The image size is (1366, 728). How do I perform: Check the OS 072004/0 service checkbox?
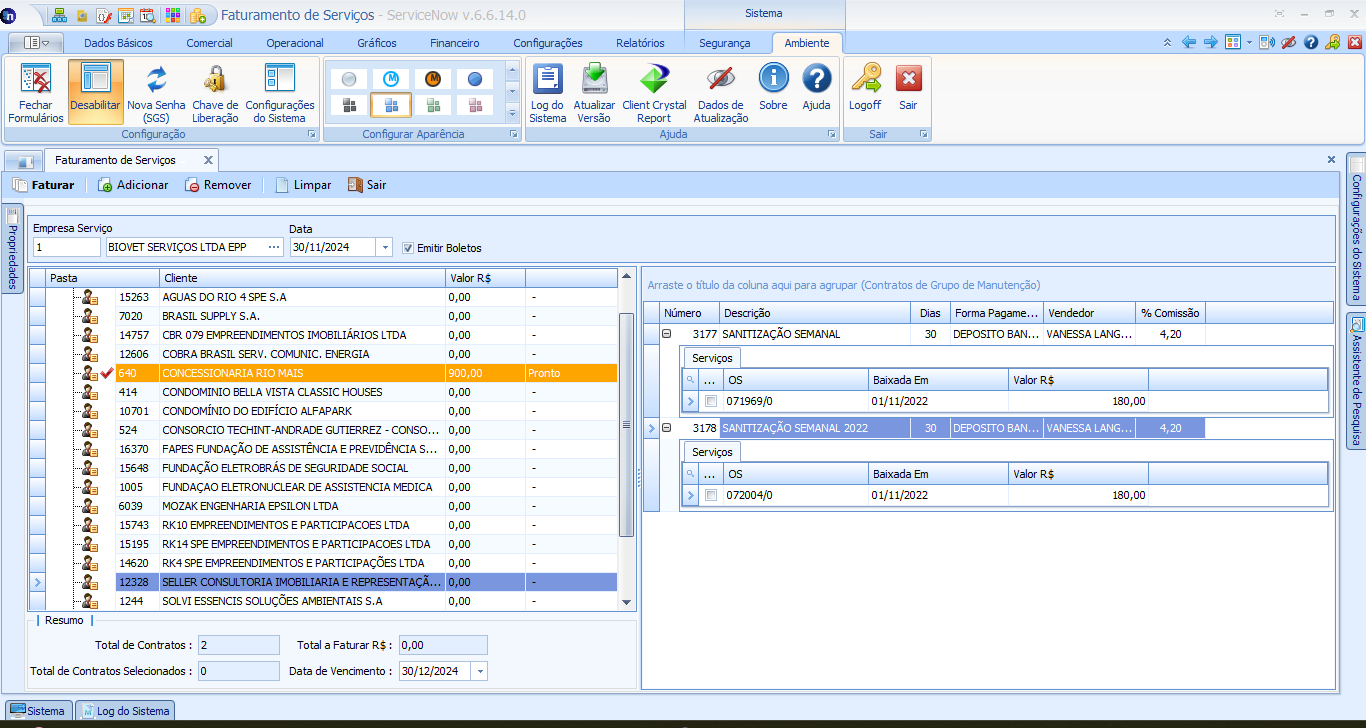point(711,495)
